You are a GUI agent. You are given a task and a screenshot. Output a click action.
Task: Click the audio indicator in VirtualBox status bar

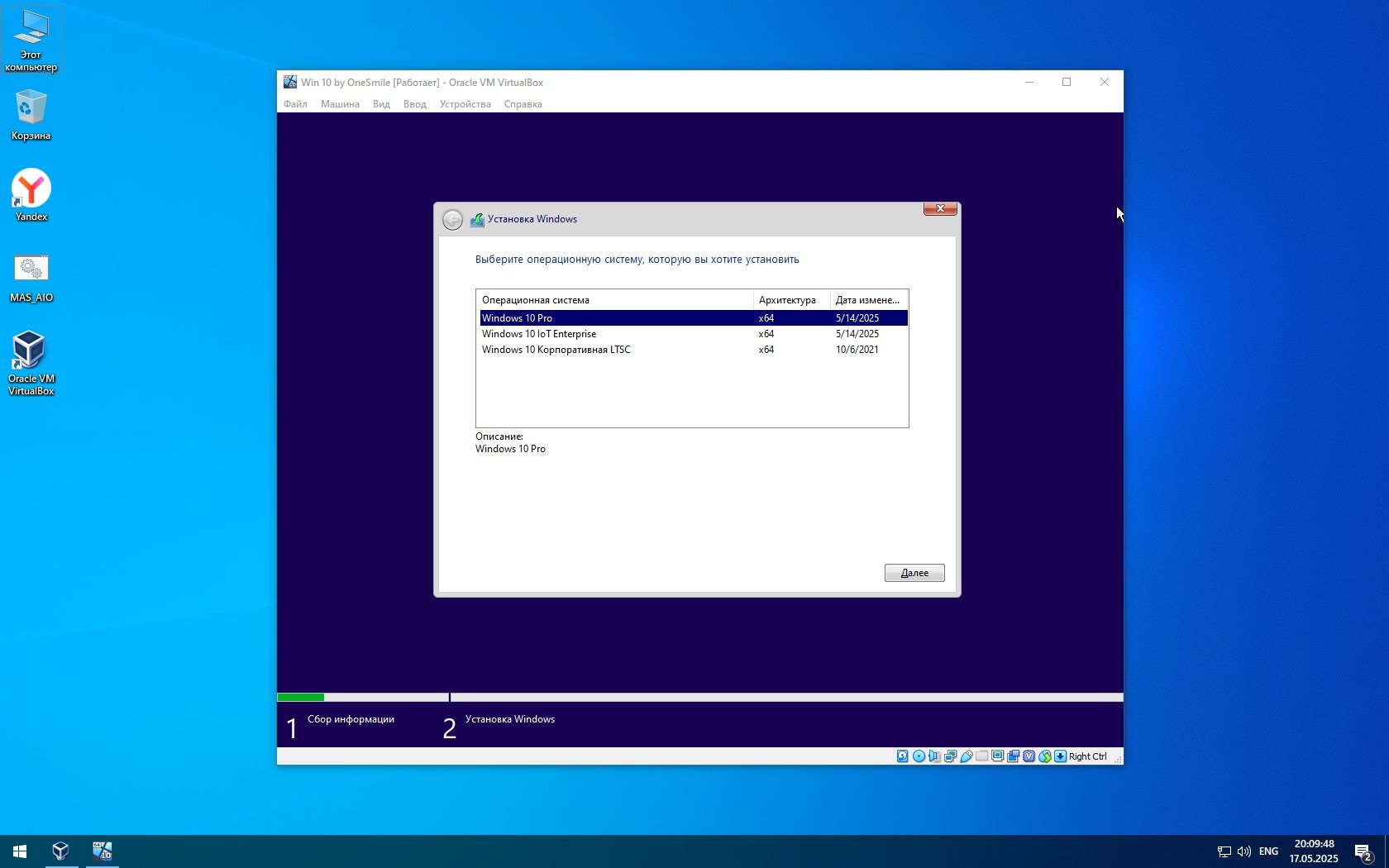coord(934,756)
